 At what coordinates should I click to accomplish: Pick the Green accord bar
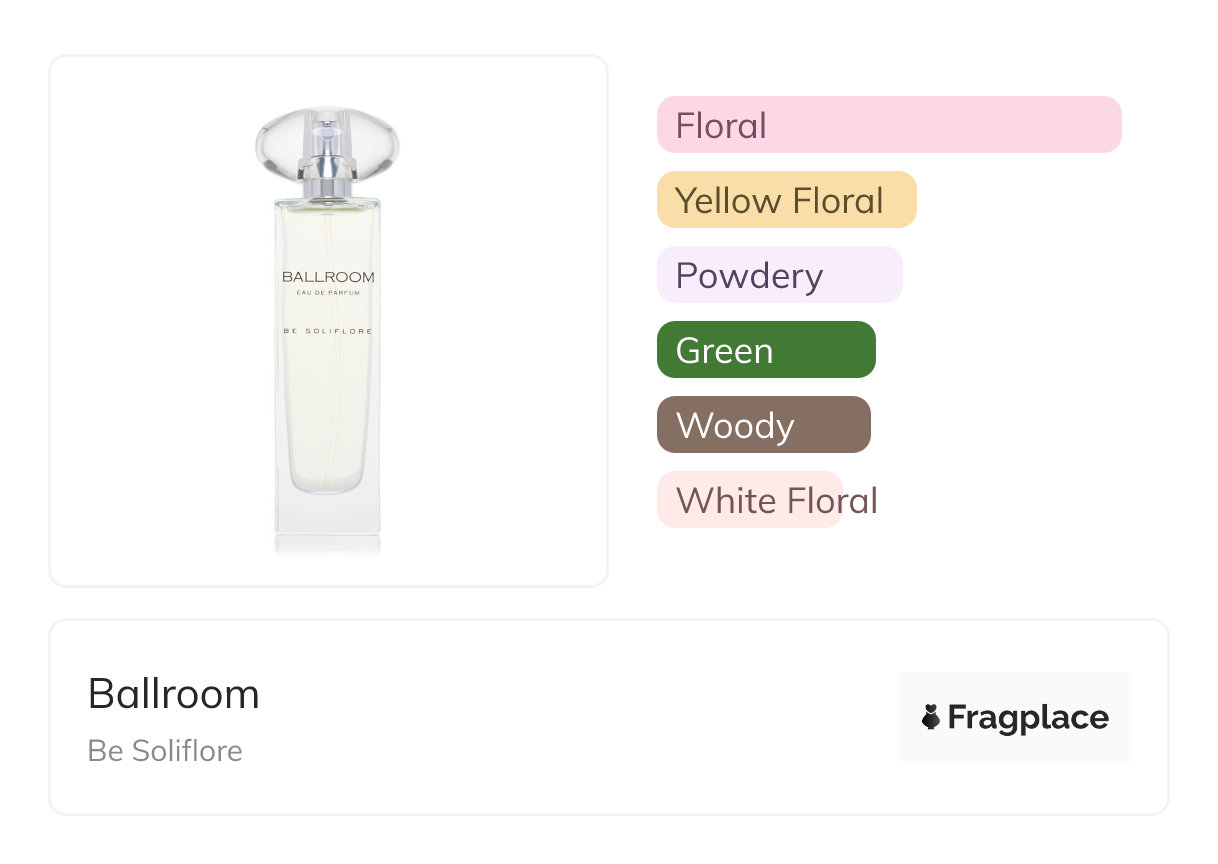pyautogui.click(x=766, y=350)
